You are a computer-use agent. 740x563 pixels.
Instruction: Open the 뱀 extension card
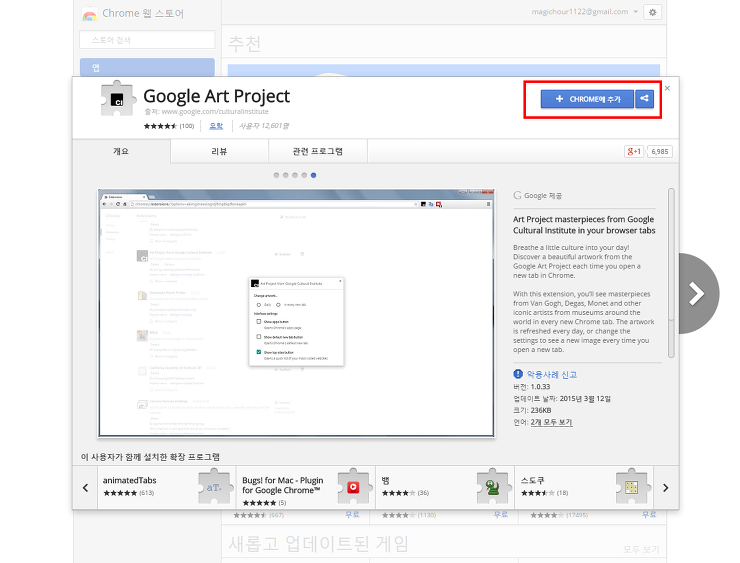coord(445,487)
